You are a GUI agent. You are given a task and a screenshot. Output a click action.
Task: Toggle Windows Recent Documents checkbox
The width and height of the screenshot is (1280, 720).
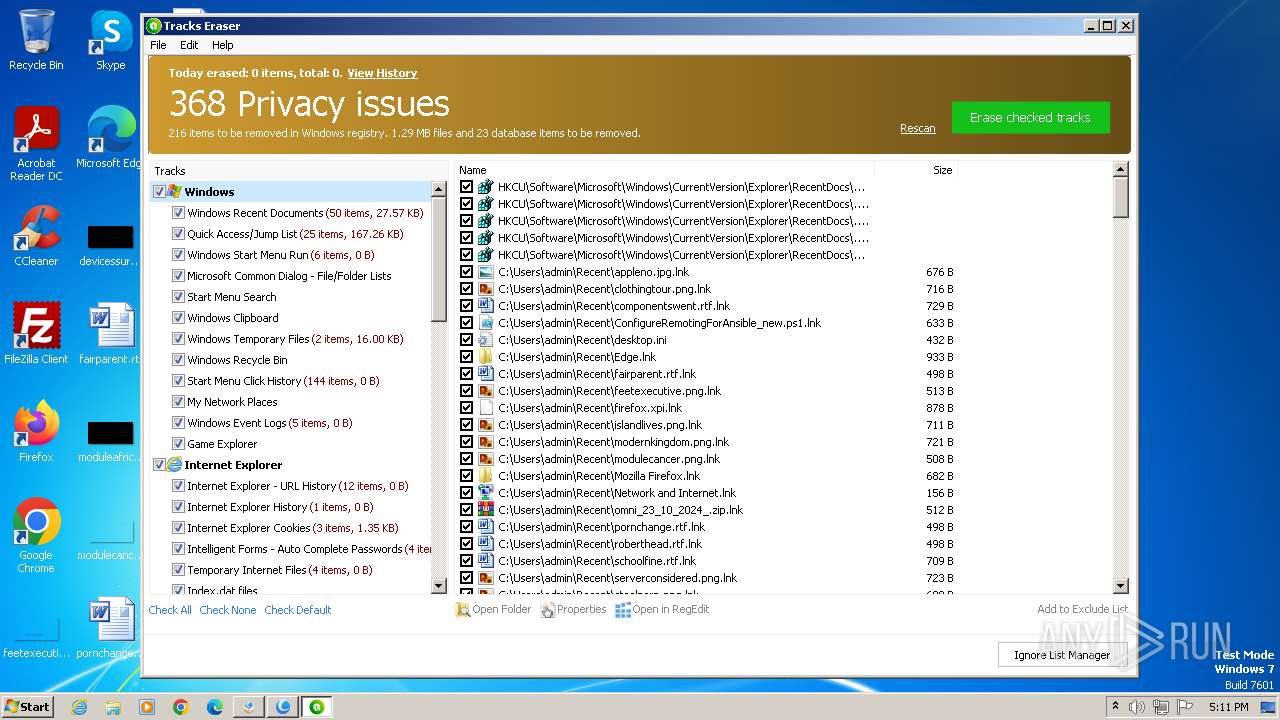point(178,213)
